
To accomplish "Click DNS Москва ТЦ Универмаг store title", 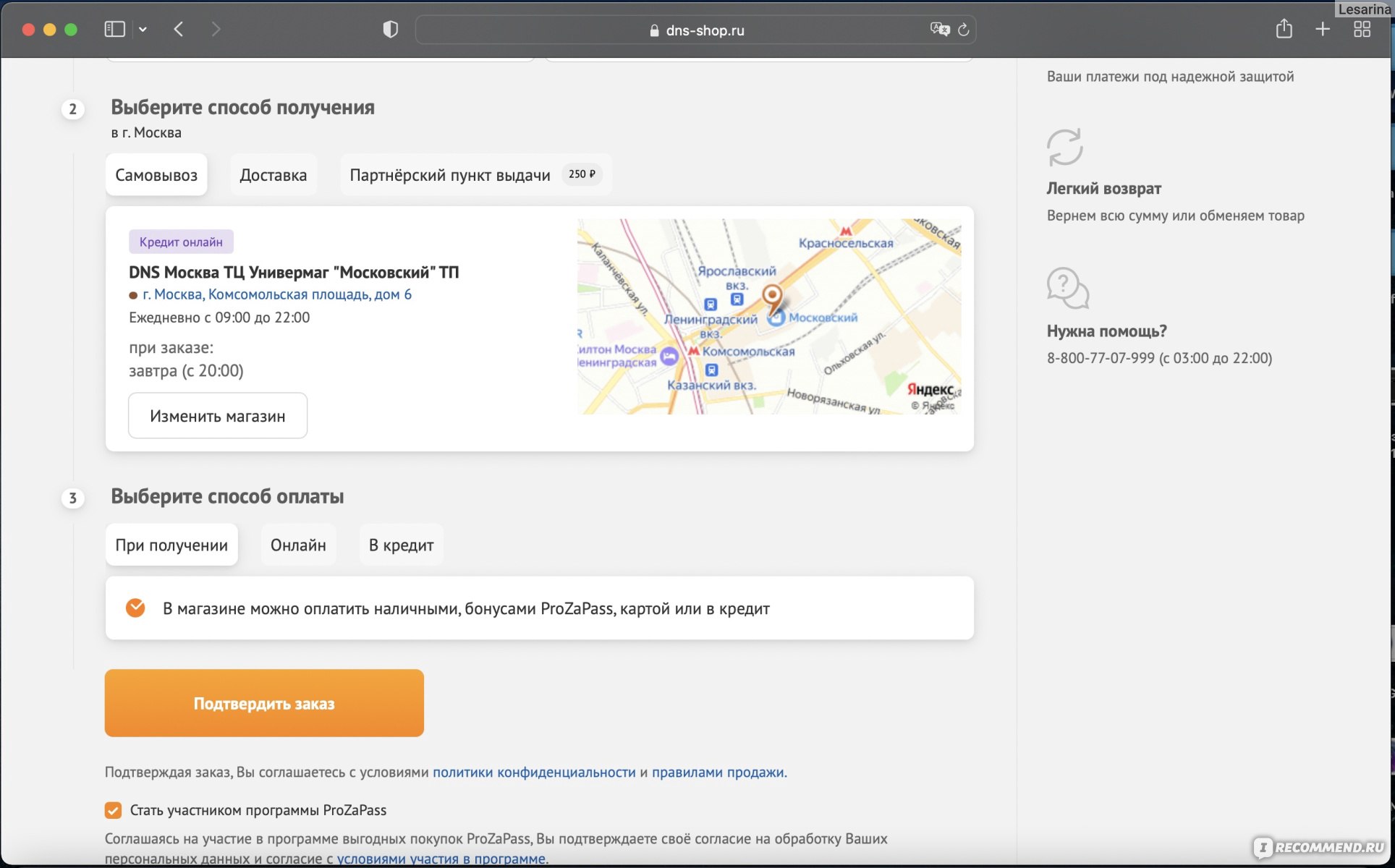I will coord(294,273).
